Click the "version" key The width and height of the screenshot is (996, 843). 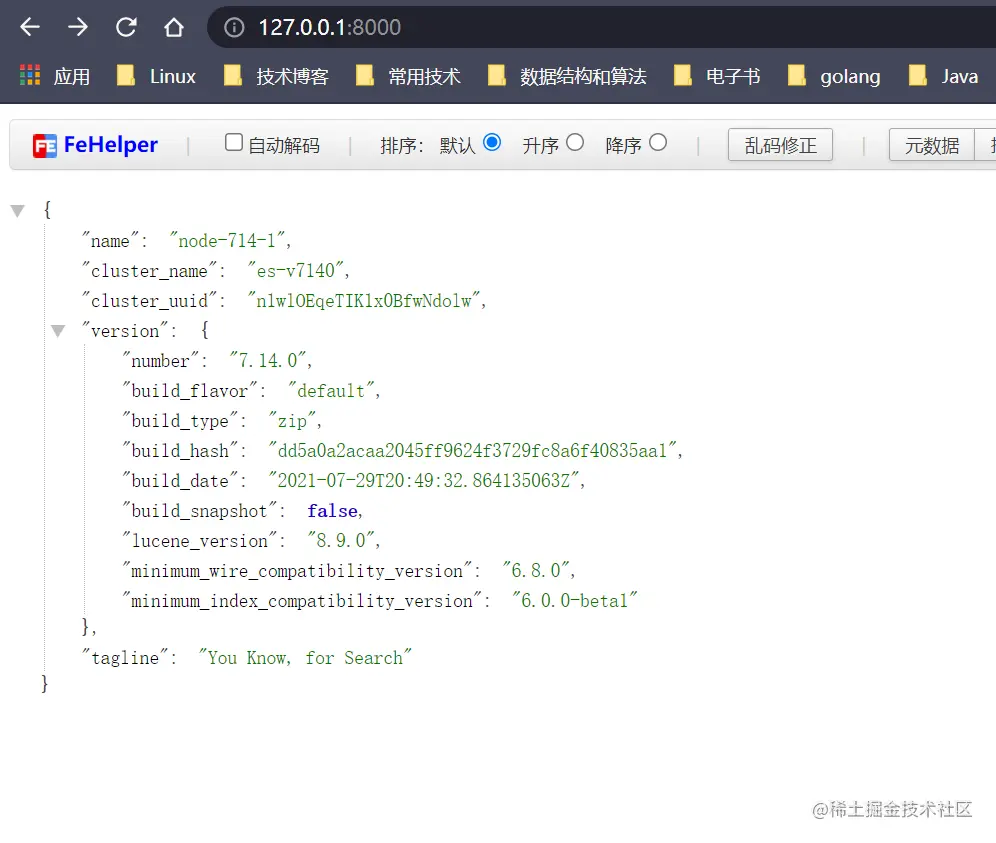pyautogui.click(x=125, y=330)
